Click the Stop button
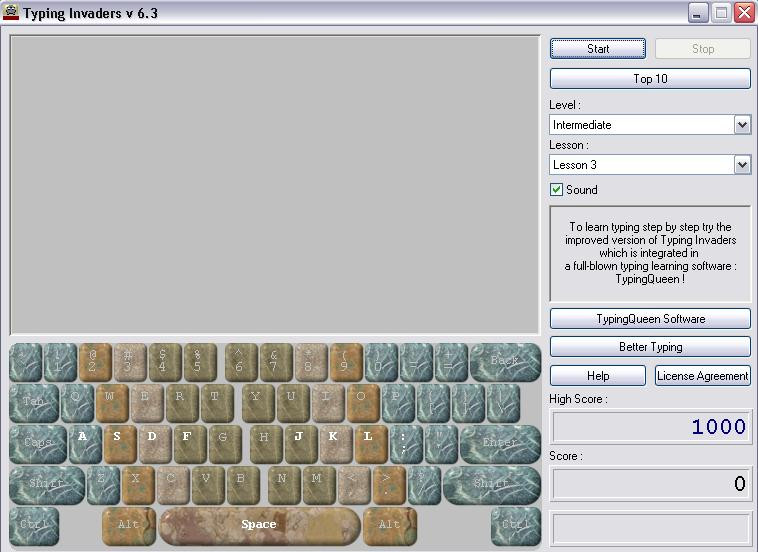 click(702, 49)
